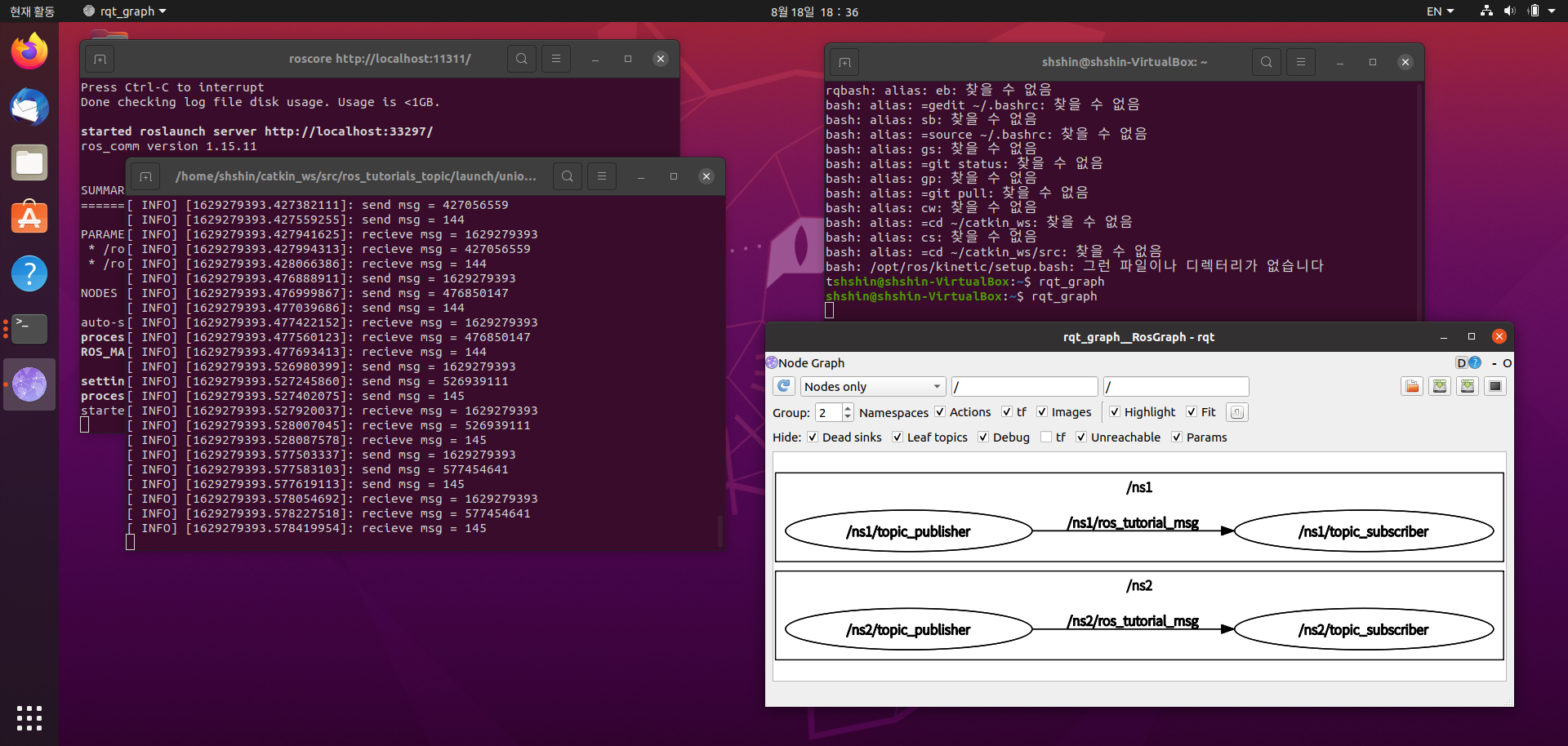Click the D dock button in rqt
Viewport: 1568px width, 746px height.
1462,362
